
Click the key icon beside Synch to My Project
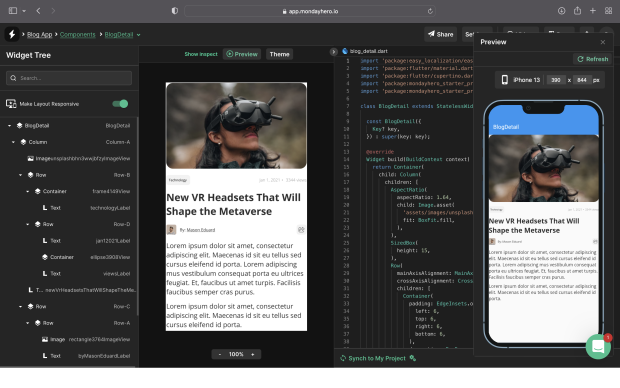(x=413, y=358)
